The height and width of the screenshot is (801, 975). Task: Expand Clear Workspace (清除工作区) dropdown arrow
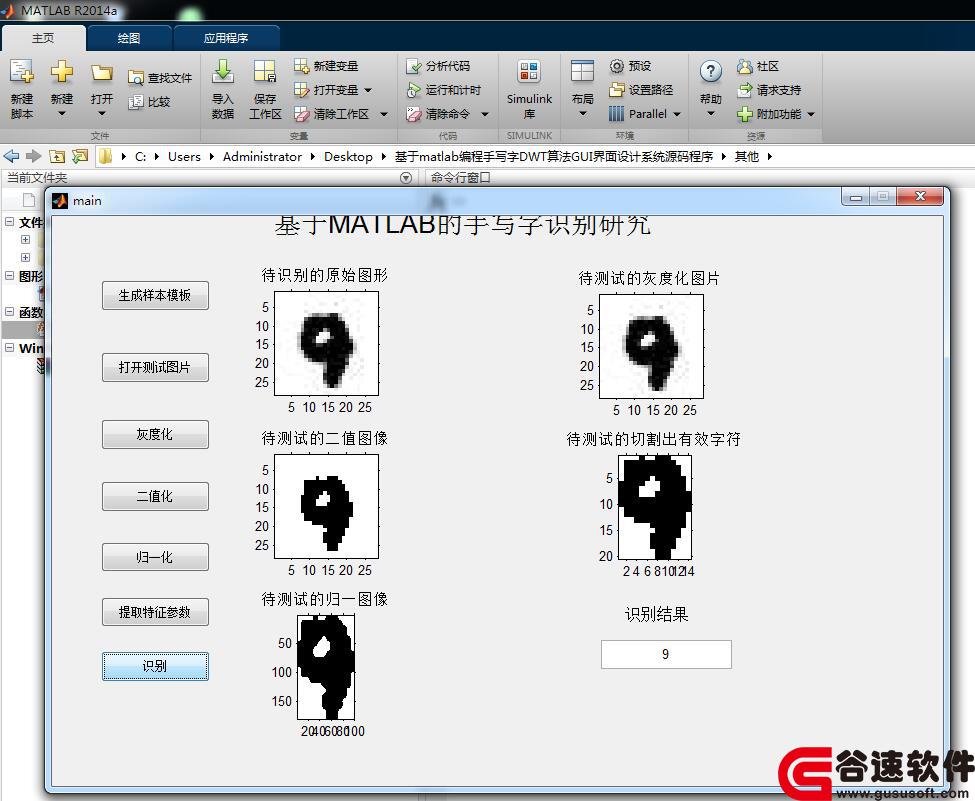pyautogui.click(x=384, y=114)
